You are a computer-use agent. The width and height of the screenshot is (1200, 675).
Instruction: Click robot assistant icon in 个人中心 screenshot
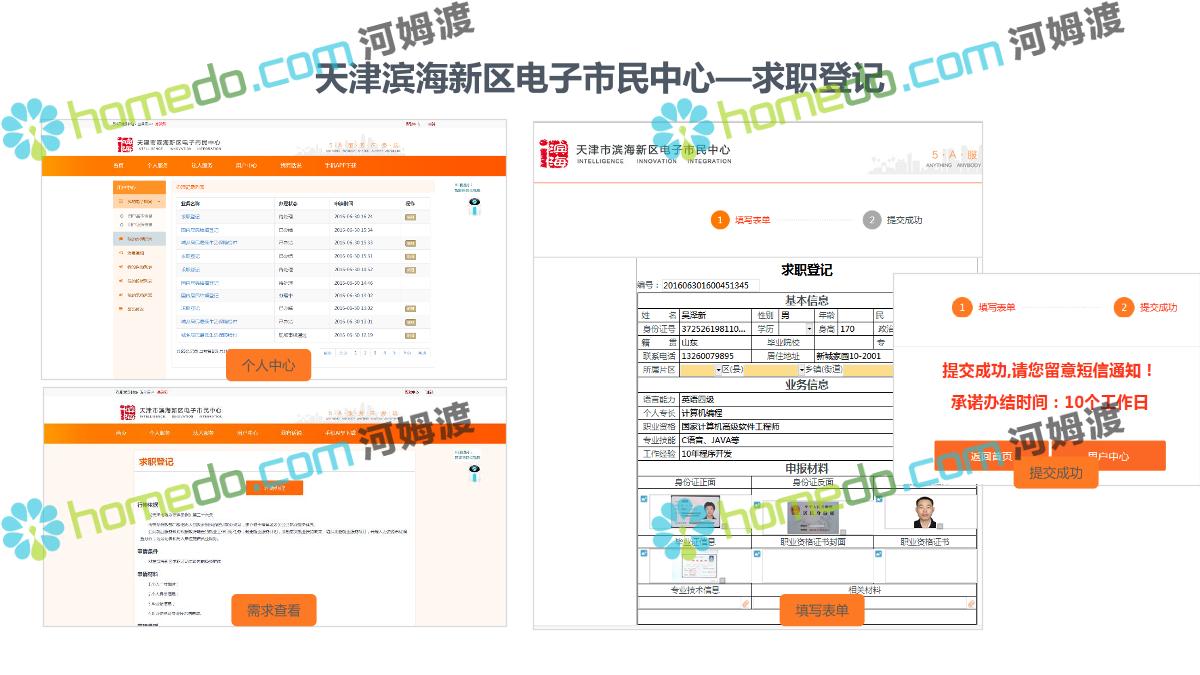coord(474,206)
